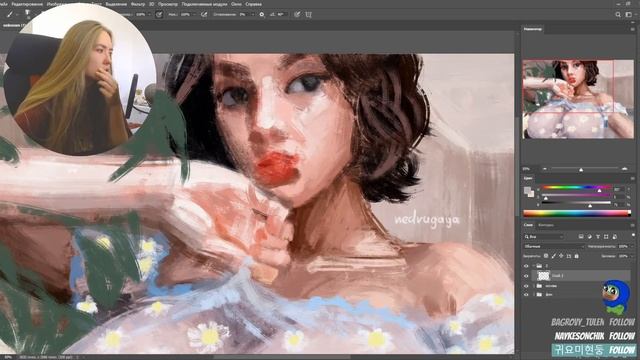Viewport: 640px width, 360px height.
Task: Lock all padlock icon
Action: point(577,256)
